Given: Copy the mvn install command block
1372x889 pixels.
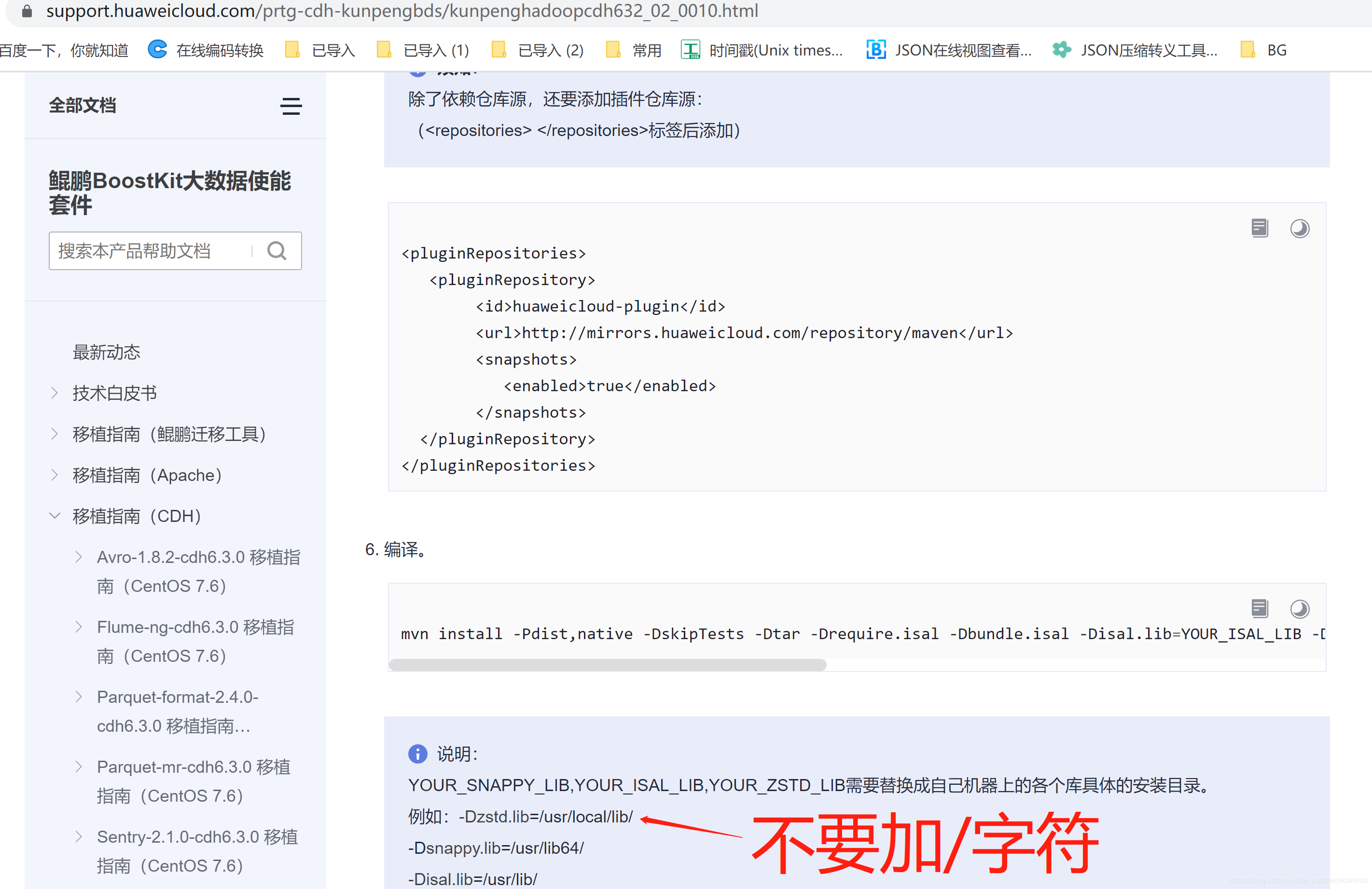Looking at the screenshot, I should pos(1260,608).
